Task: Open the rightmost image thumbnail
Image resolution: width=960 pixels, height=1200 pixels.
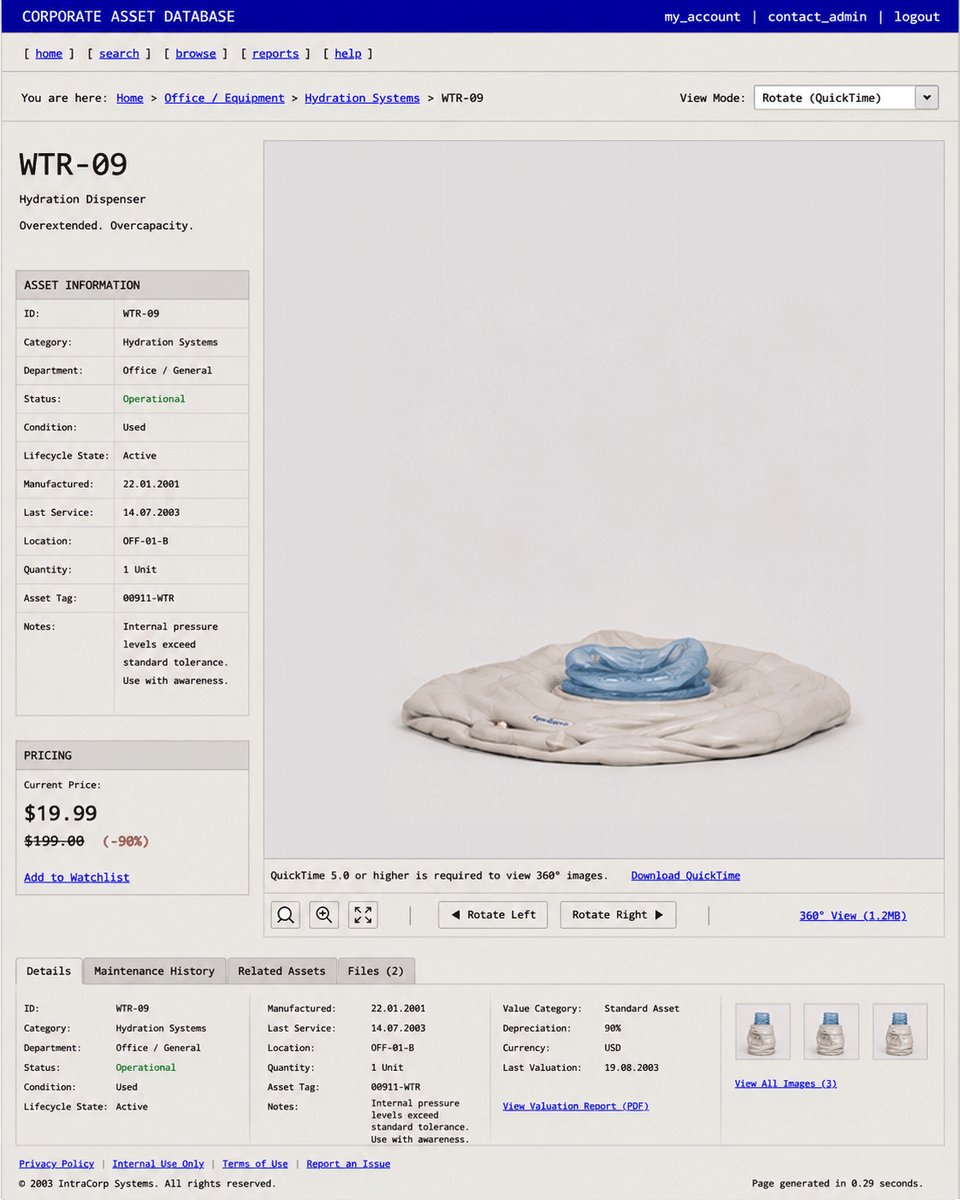Action: point(900,1032)
